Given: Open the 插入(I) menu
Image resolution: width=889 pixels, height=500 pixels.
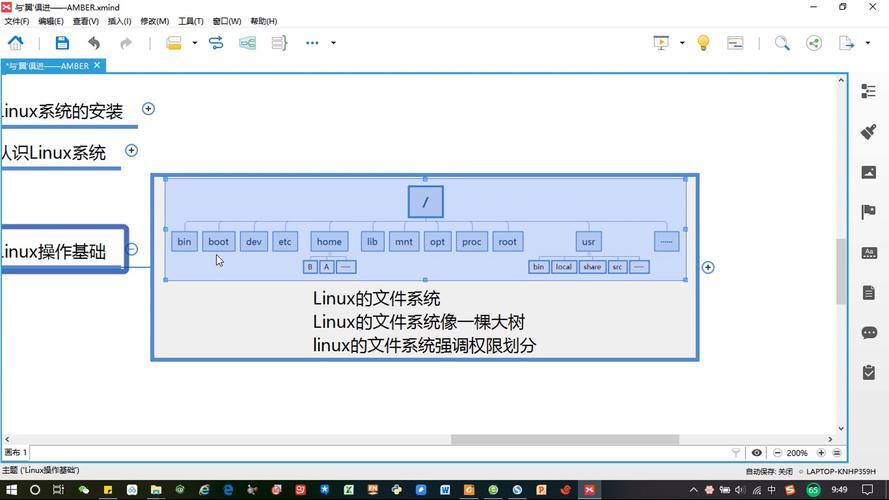Looking at the screenshot, I should (120, 21).
